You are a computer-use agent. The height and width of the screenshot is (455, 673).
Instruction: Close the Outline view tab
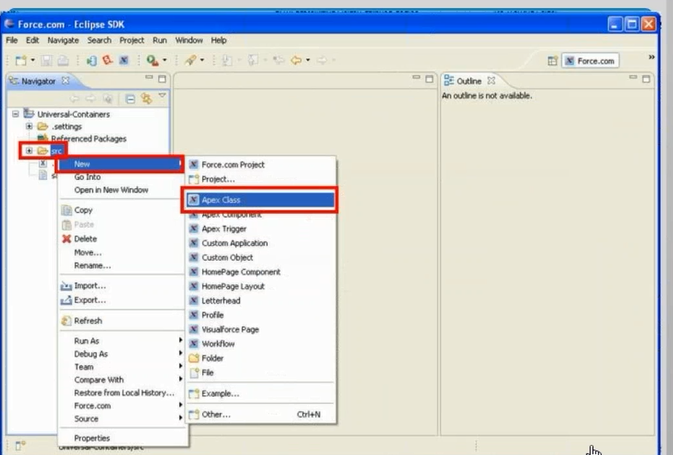491,81
